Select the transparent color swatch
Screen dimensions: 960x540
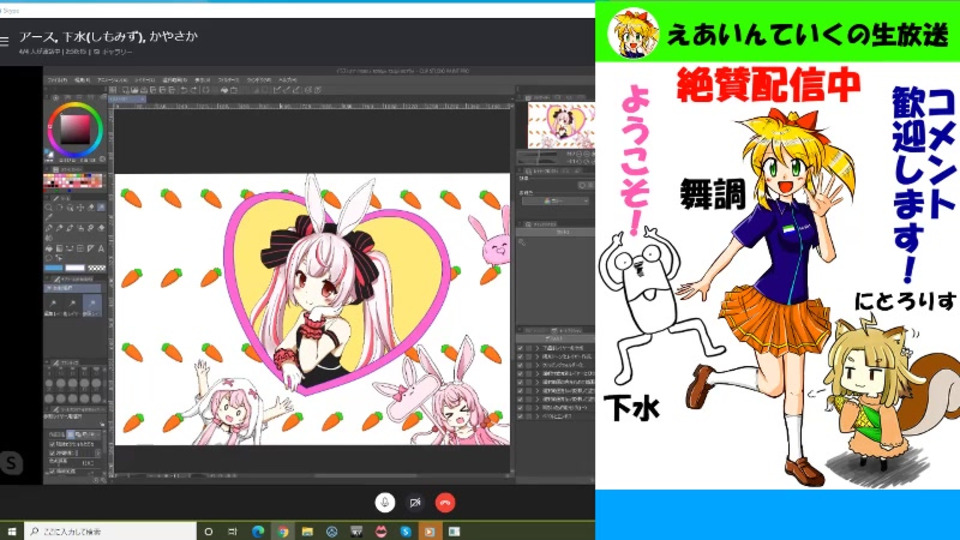(97, 268)
